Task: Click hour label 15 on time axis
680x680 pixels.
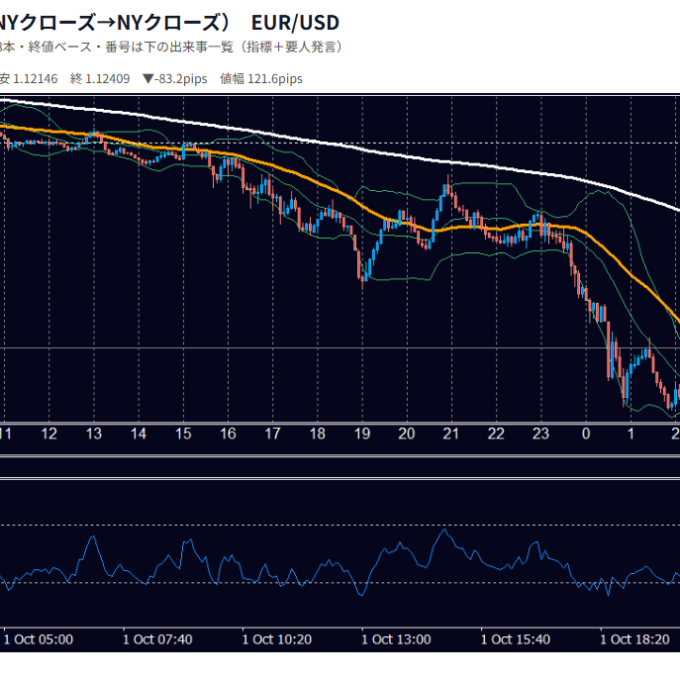Action: point(183,434)
